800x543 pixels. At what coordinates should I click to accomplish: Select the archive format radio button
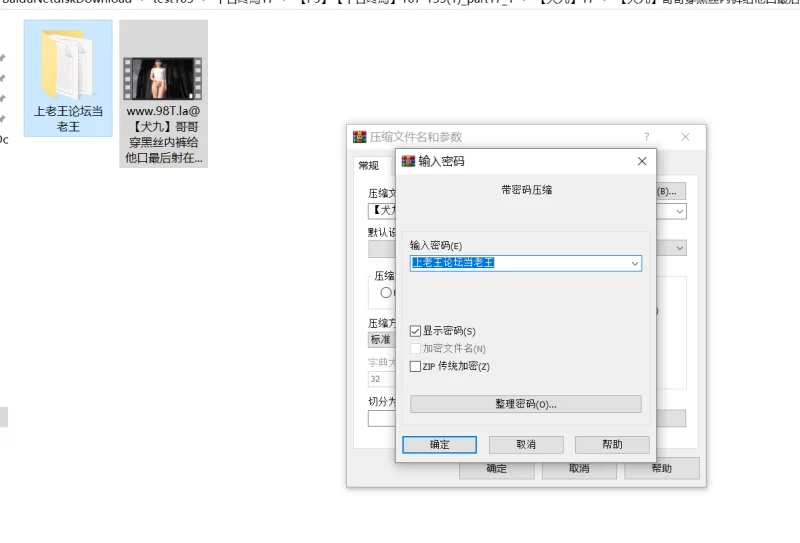pyautogui.click(x=386, y=292)
